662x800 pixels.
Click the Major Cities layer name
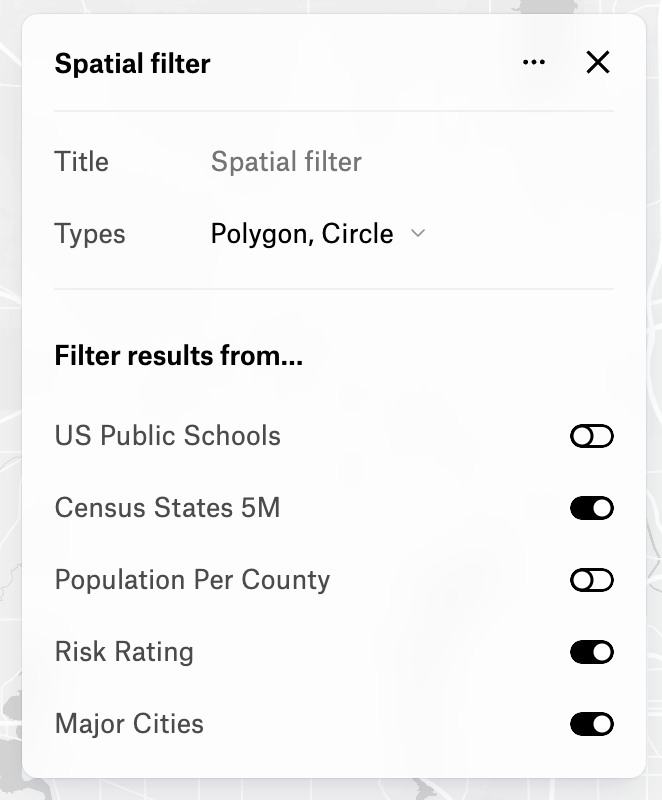[129, 724]
